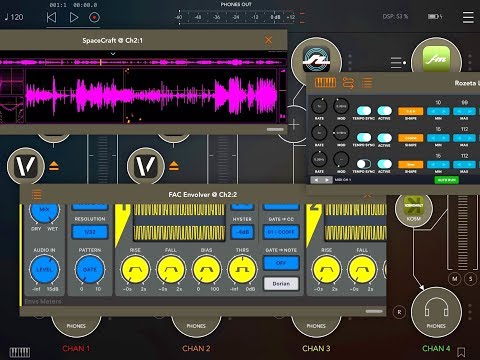The image size is (480, 360).
Task: Open the green FM synth node
Action: (x=436, y=59)
